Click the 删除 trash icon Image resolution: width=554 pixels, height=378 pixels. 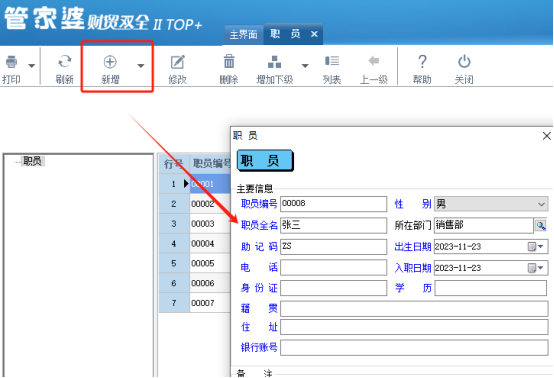click(x=229, y=61)
